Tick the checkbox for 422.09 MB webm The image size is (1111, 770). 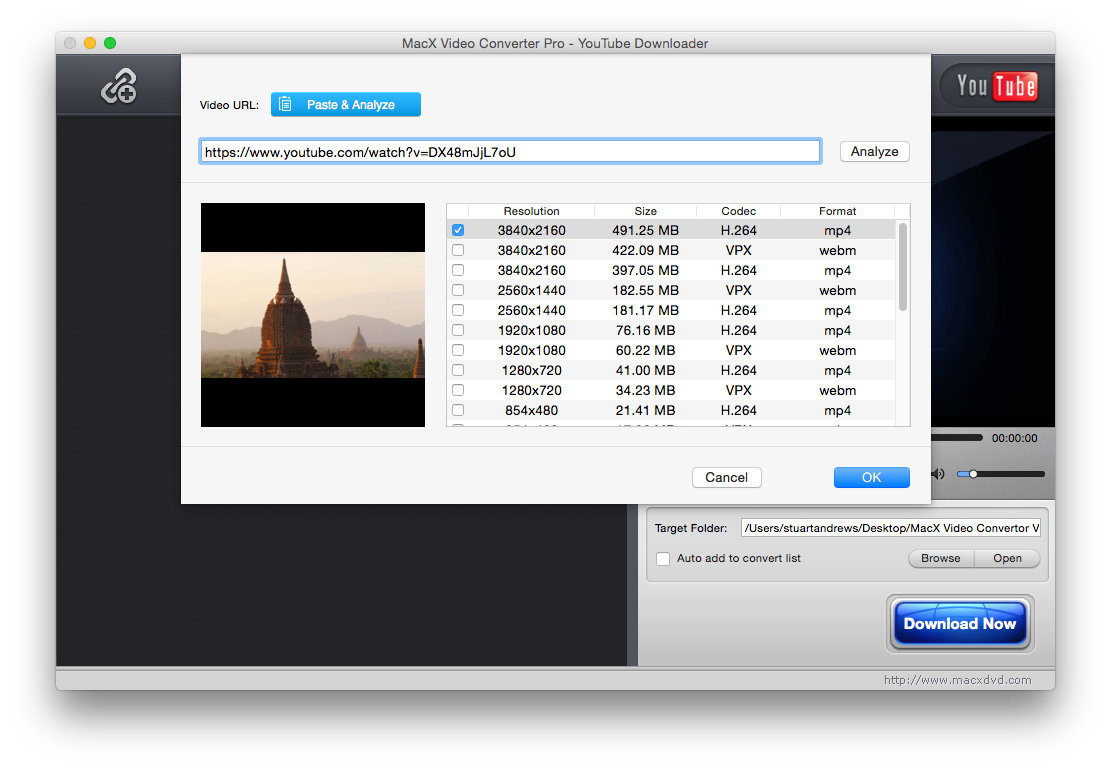click(x=458, y=250)
